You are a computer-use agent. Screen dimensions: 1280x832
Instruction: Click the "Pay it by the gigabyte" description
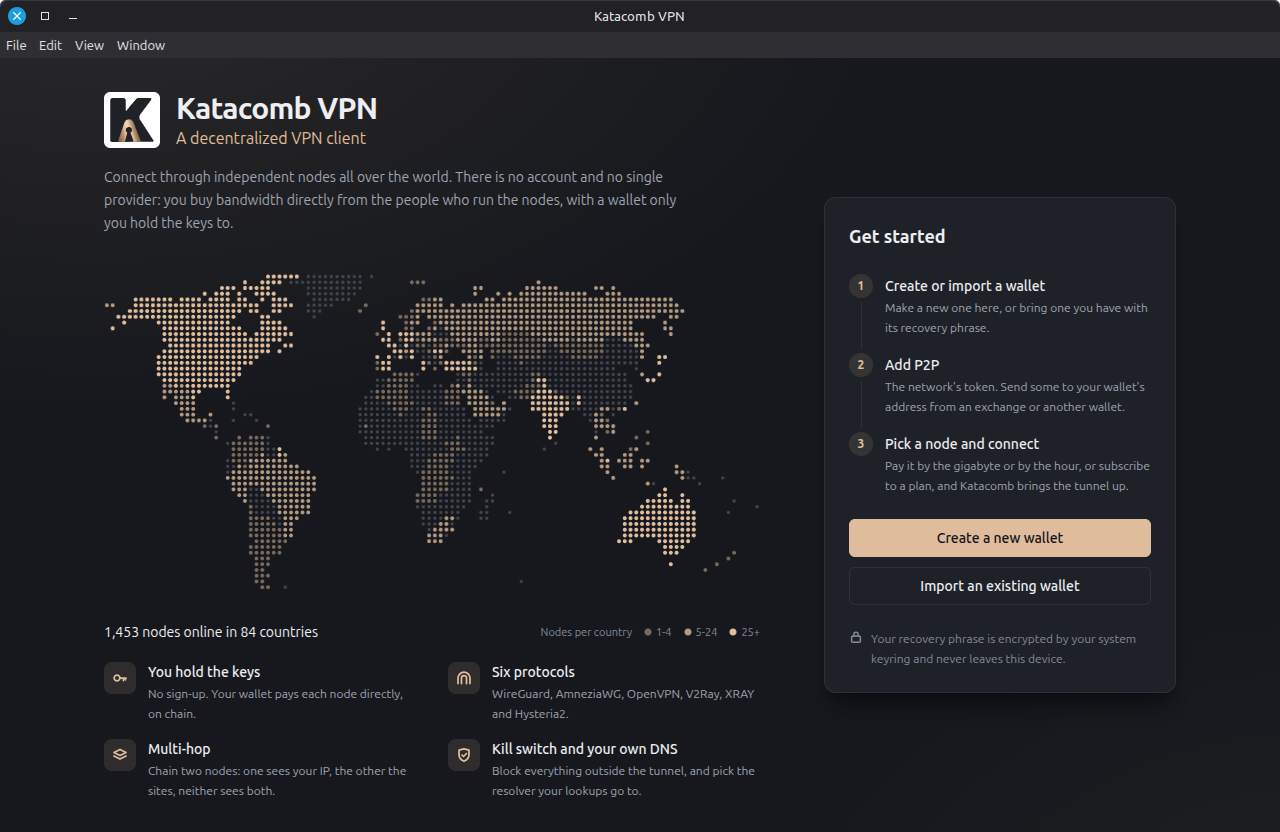[1017, 476]
